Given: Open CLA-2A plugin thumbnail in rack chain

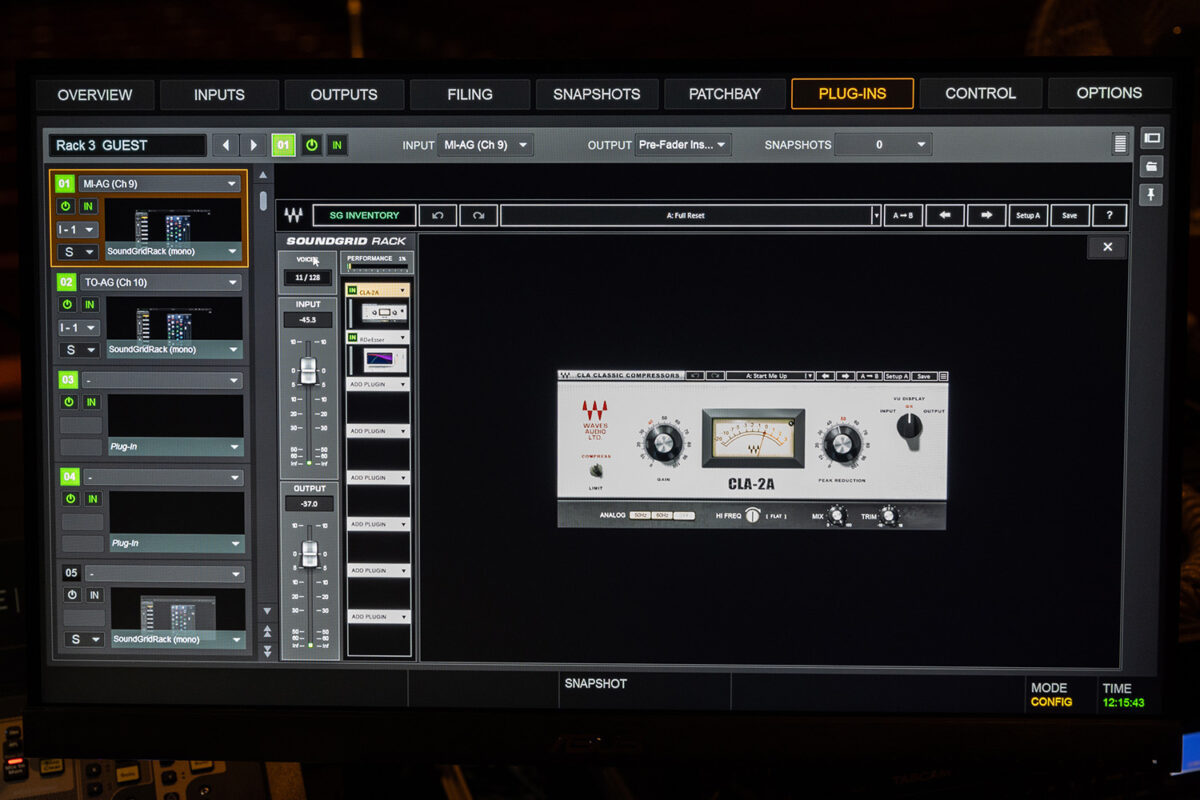Looking at the screenshot, I should point(384,312).
